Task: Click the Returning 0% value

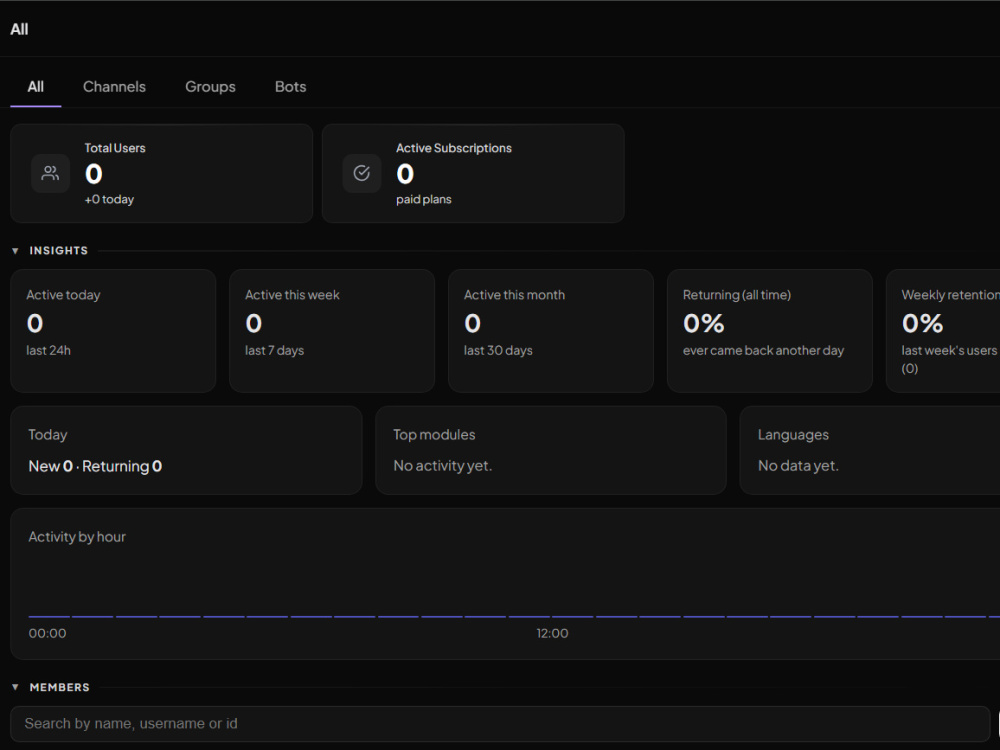Action: coord(703,323)
